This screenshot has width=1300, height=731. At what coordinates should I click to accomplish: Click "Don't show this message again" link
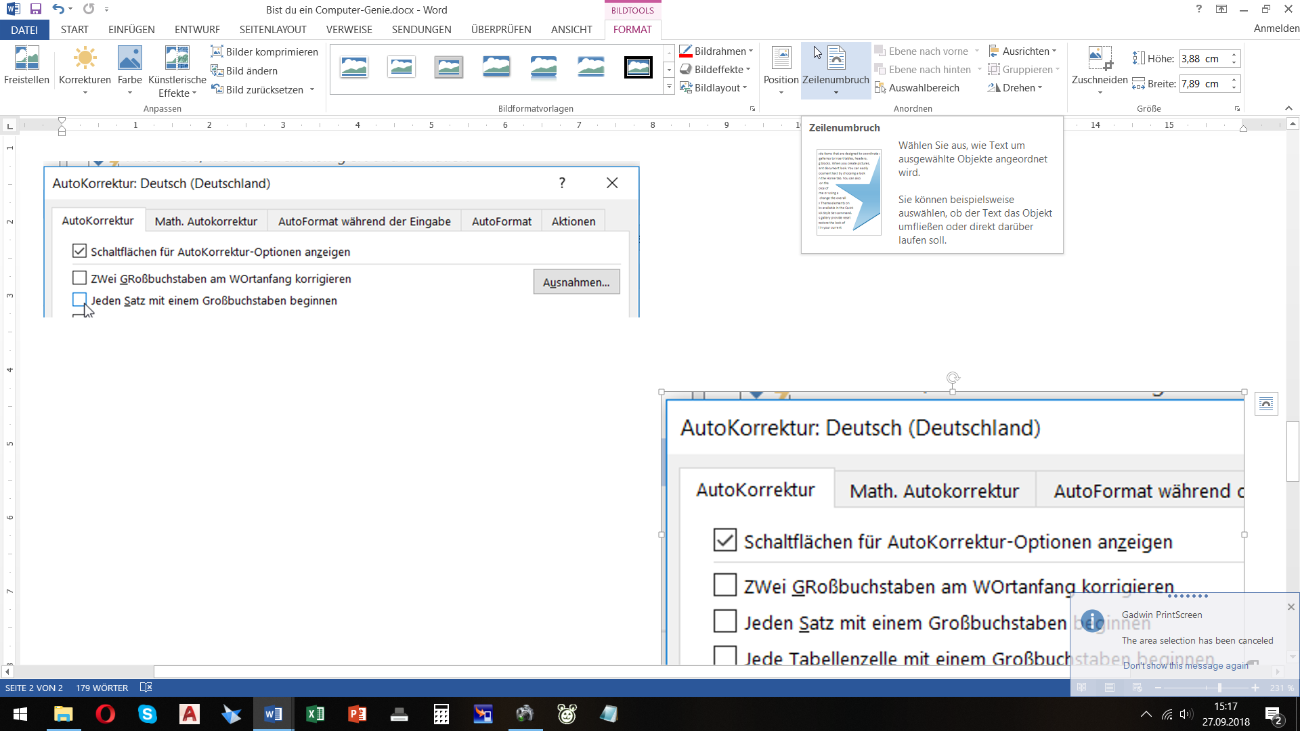[x=1185, y=666]
